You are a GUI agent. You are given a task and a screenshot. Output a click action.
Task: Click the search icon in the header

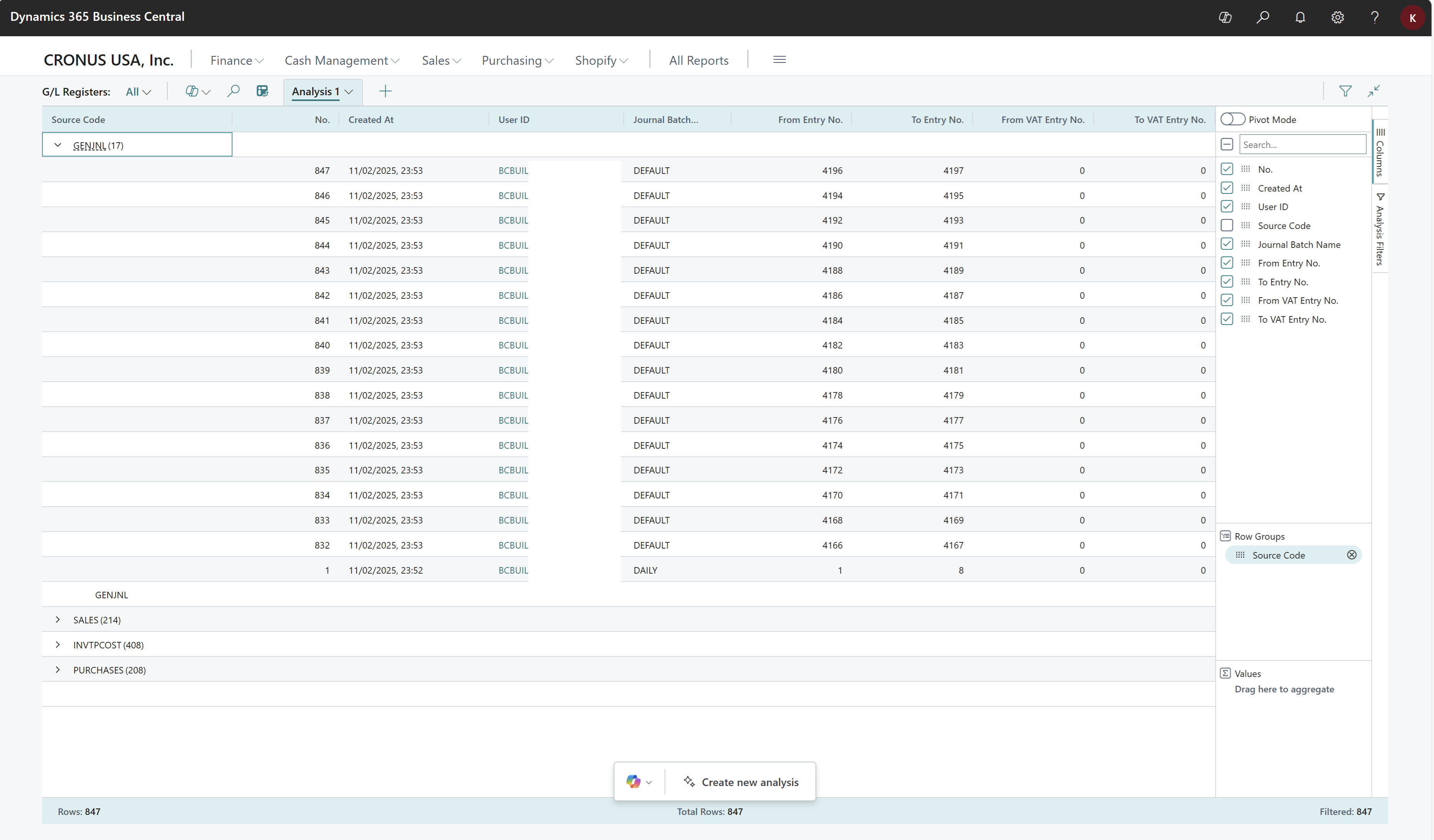(x=1263, y=17)
